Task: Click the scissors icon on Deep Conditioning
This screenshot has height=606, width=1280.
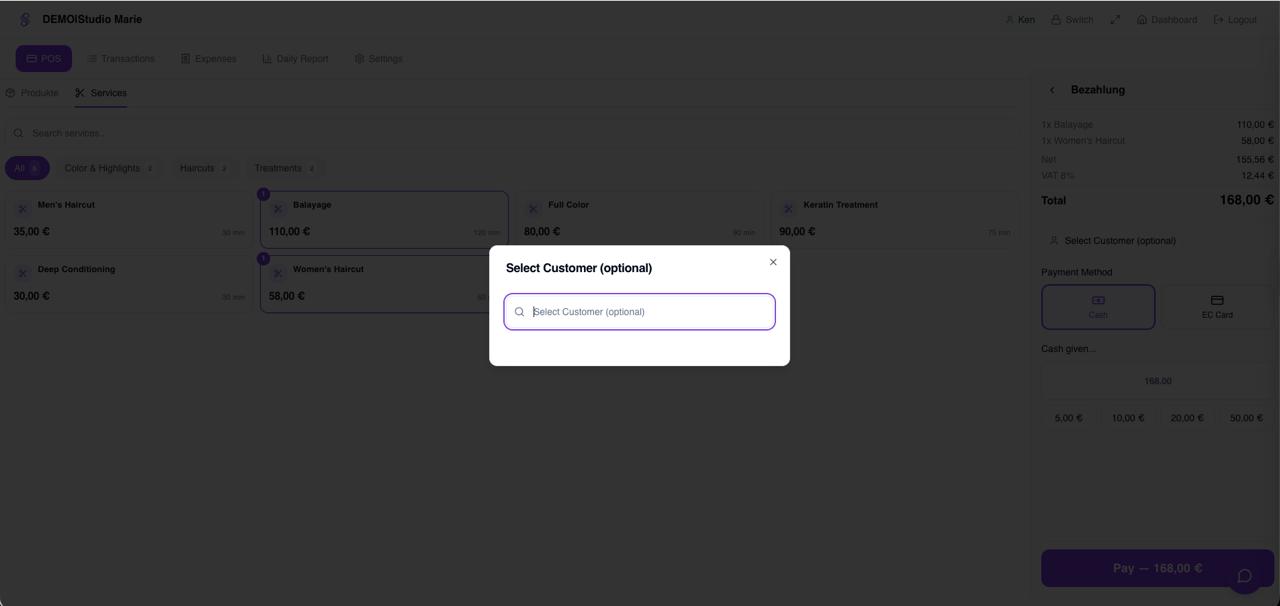Action: tap(22, 272)
